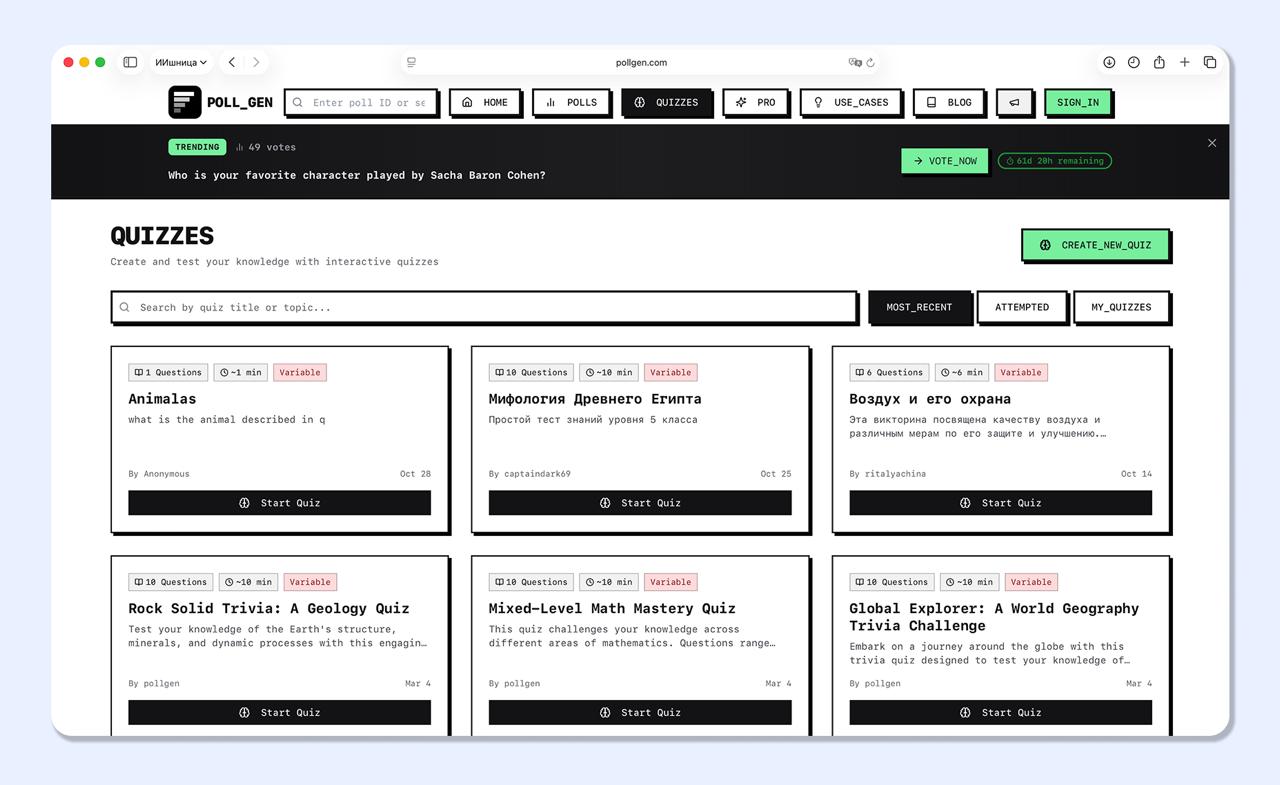Select the MOST_RECENT filter tab
Image resolution: width=1280 pixels, height=785 pixels.
point(919,307)
